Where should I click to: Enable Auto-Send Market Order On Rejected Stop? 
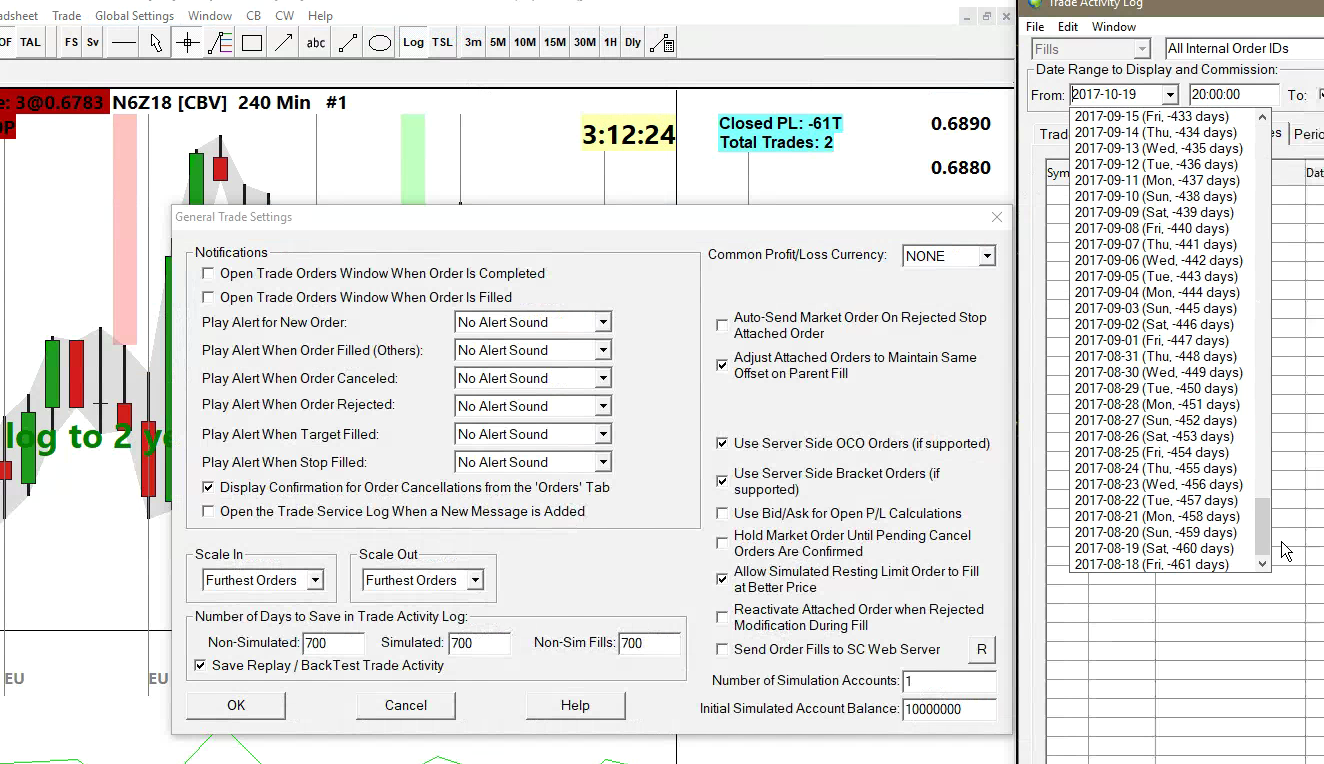point(722,325)
